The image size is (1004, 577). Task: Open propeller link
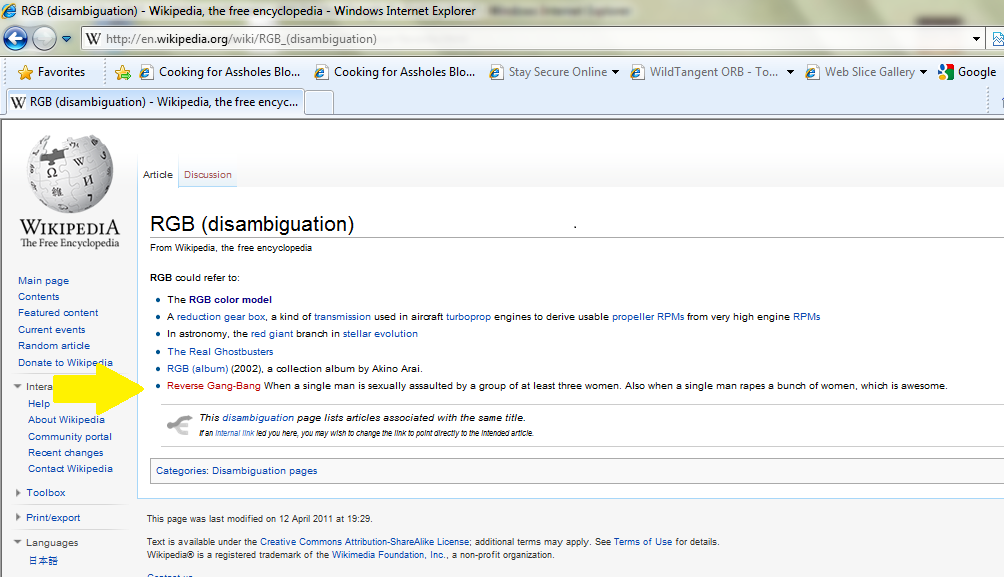click(x=633, y=316)
